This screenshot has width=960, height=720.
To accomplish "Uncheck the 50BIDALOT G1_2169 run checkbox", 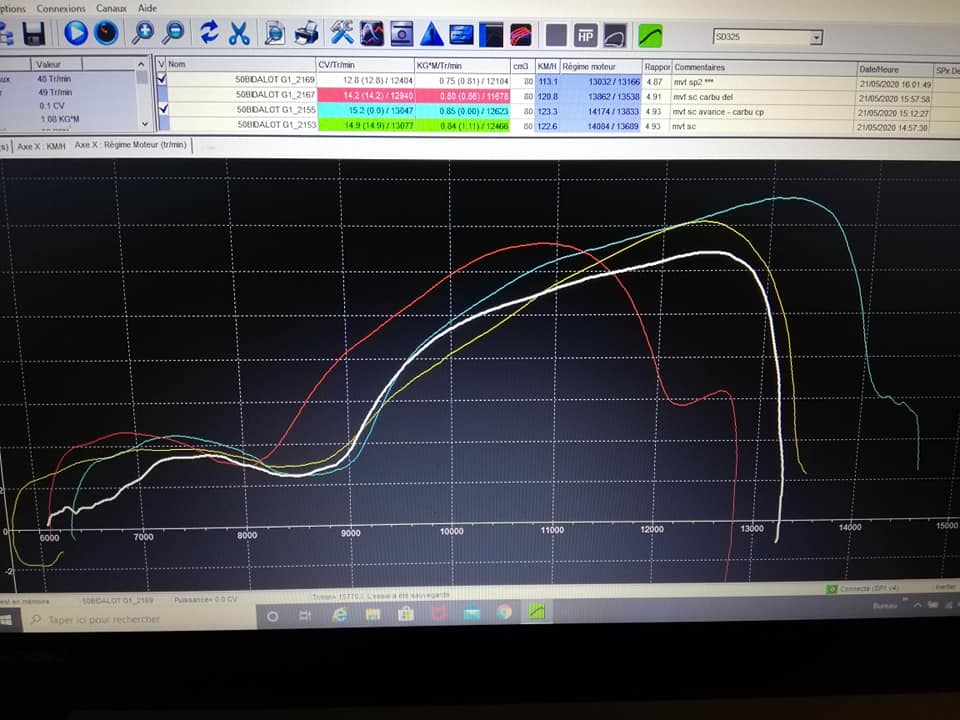I will [162, 79].
